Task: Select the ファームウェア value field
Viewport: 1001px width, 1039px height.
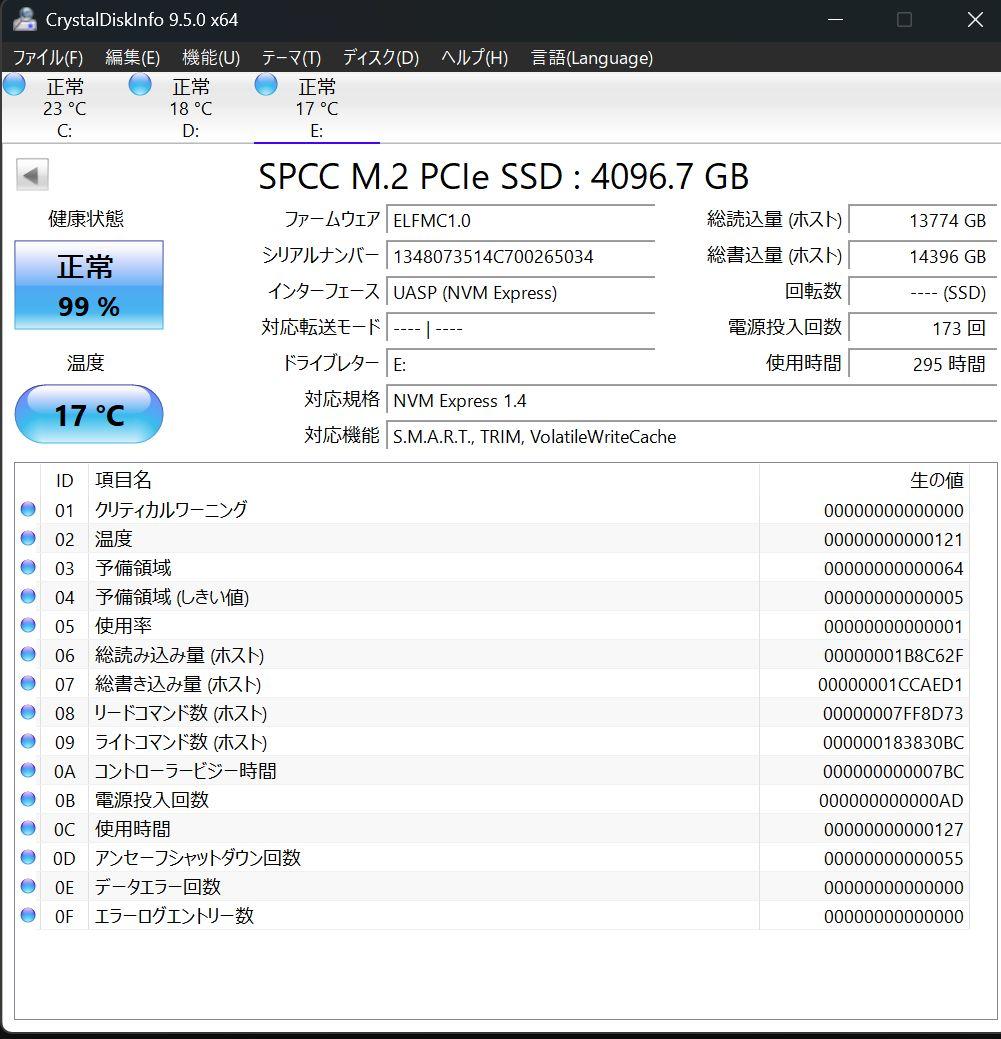Action: (x=520, y=220)
